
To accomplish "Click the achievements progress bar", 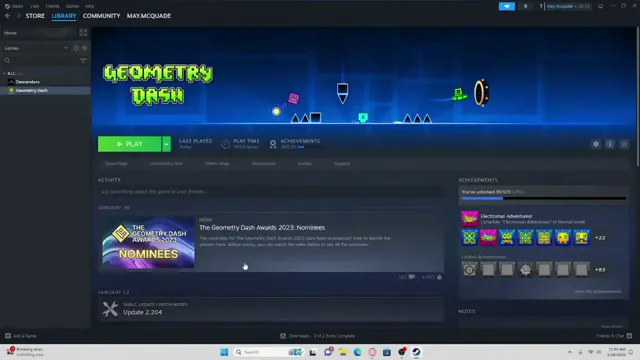I will [x=543, y=198].
